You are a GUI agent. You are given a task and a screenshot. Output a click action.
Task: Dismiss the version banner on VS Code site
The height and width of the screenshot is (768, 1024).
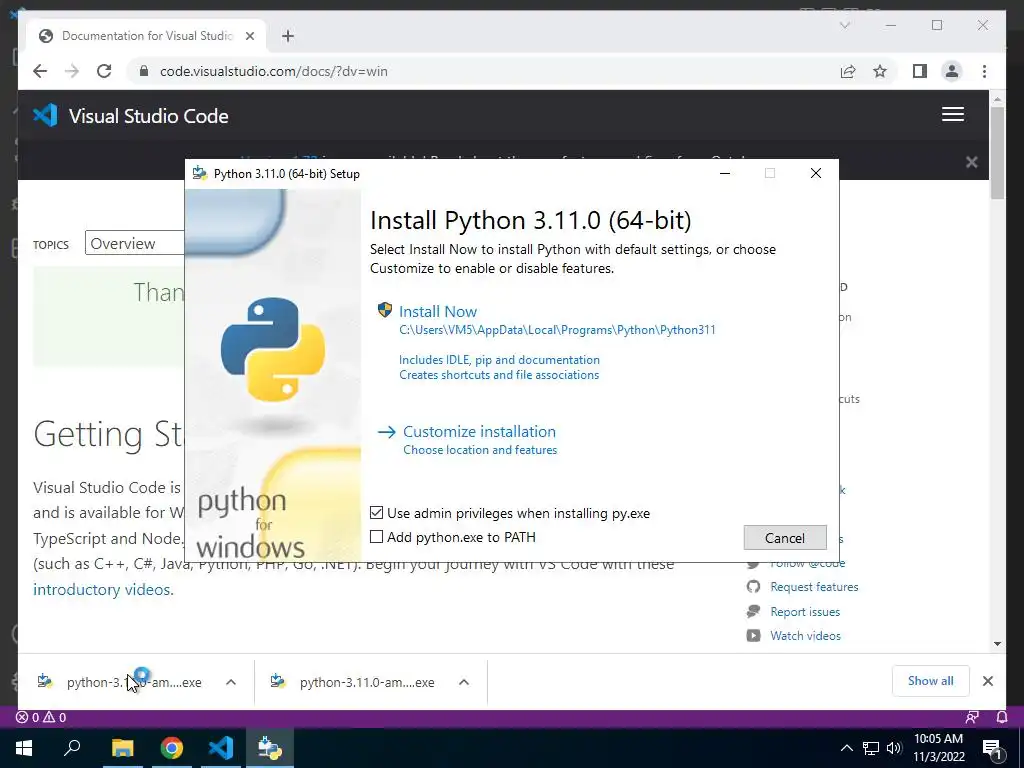pyautogui.click(x=972, y=162)
